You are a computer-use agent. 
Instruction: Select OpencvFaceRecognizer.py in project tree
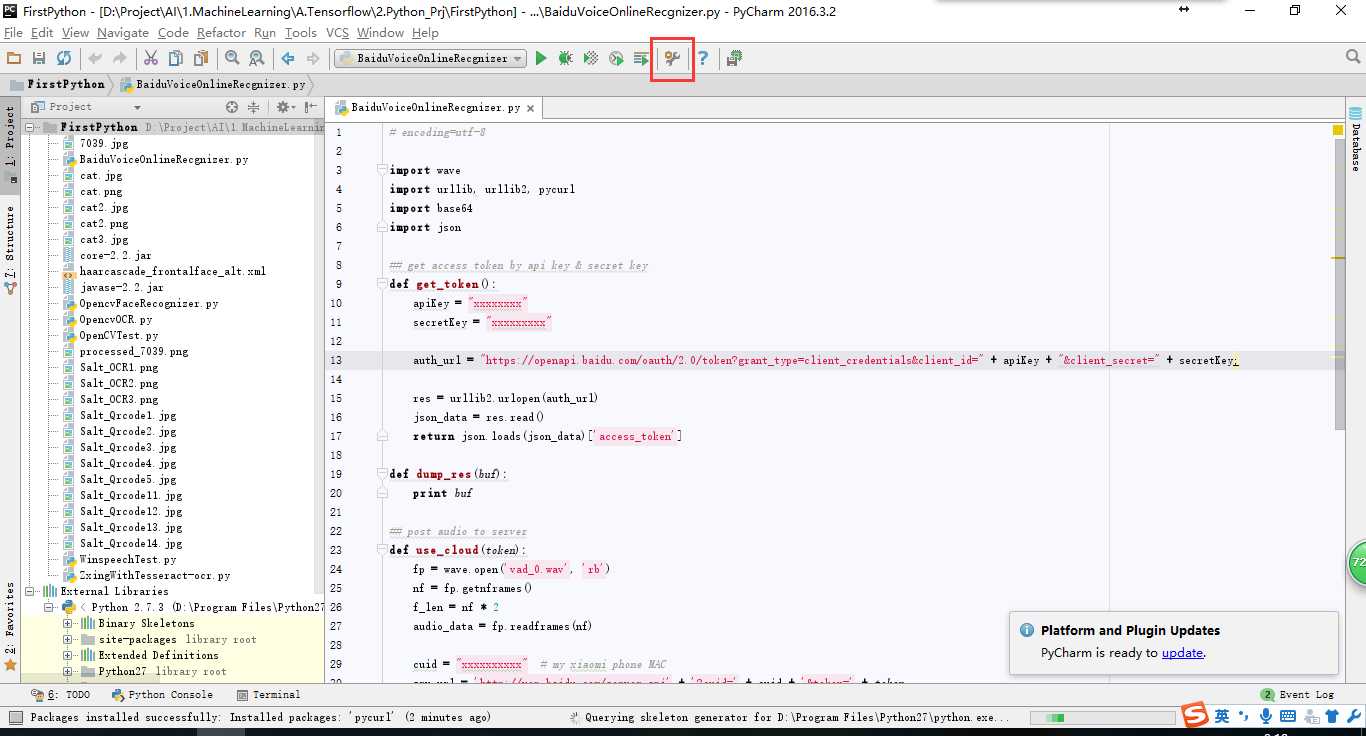[149, 304]
